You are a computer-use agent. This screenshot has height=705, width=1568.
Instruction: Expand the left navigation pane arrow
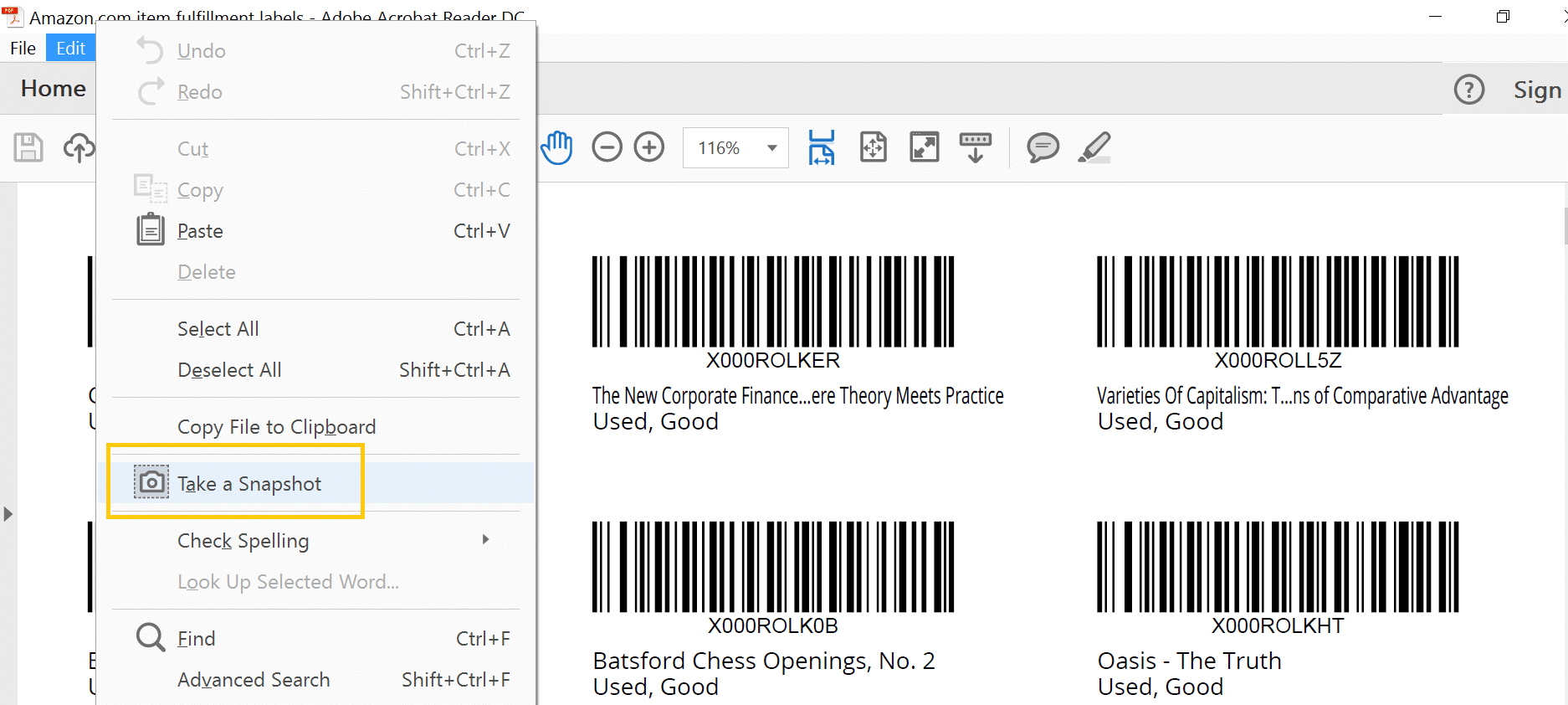(8, 514)
